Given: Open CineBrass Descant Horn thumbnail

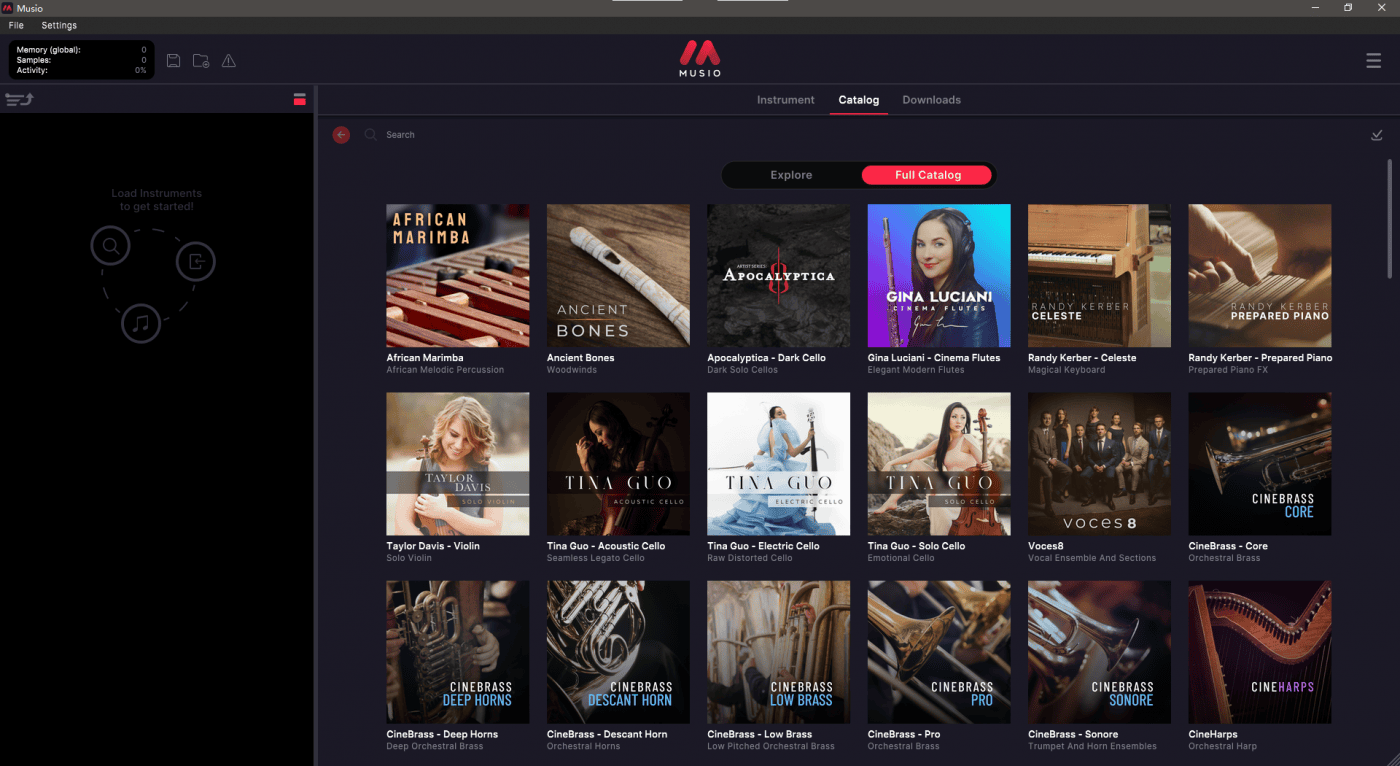Looking at the screenshot, I should pyautogui.click(x=618, y=652).
